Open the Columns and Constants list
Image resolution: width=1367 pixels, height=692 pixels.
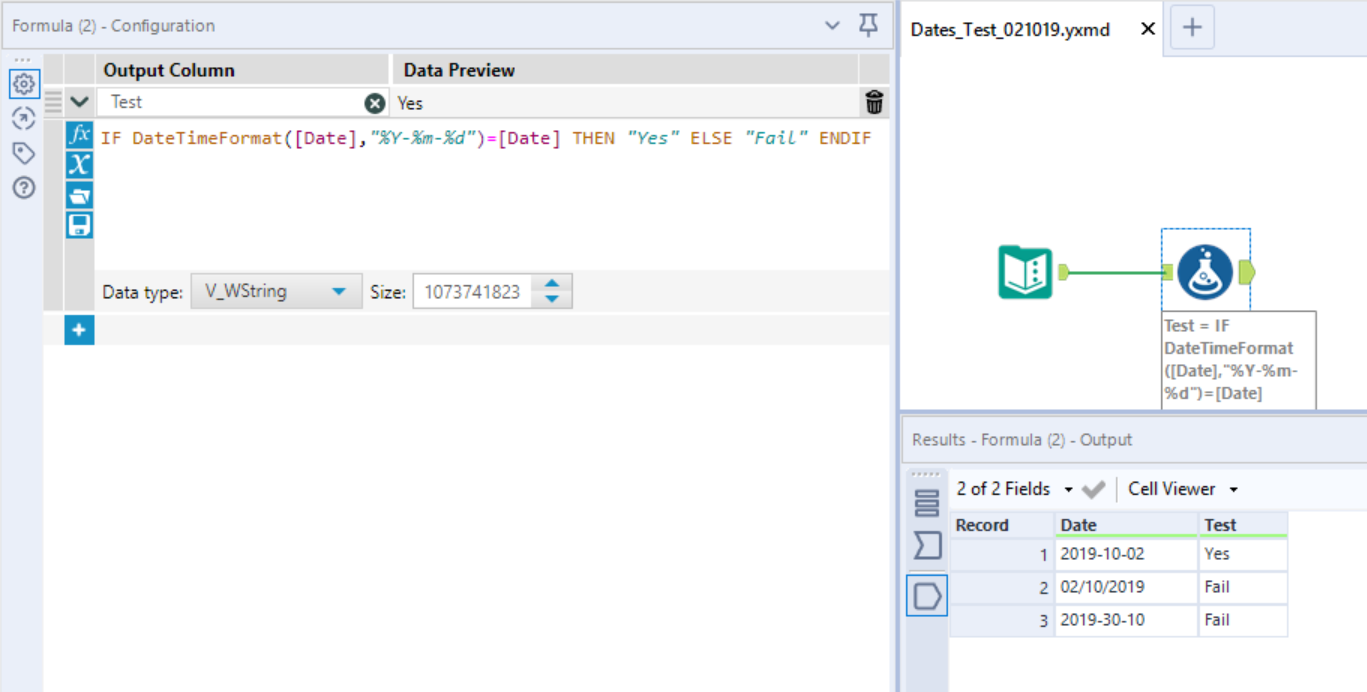pyautogui.click(x=80, y=165)
